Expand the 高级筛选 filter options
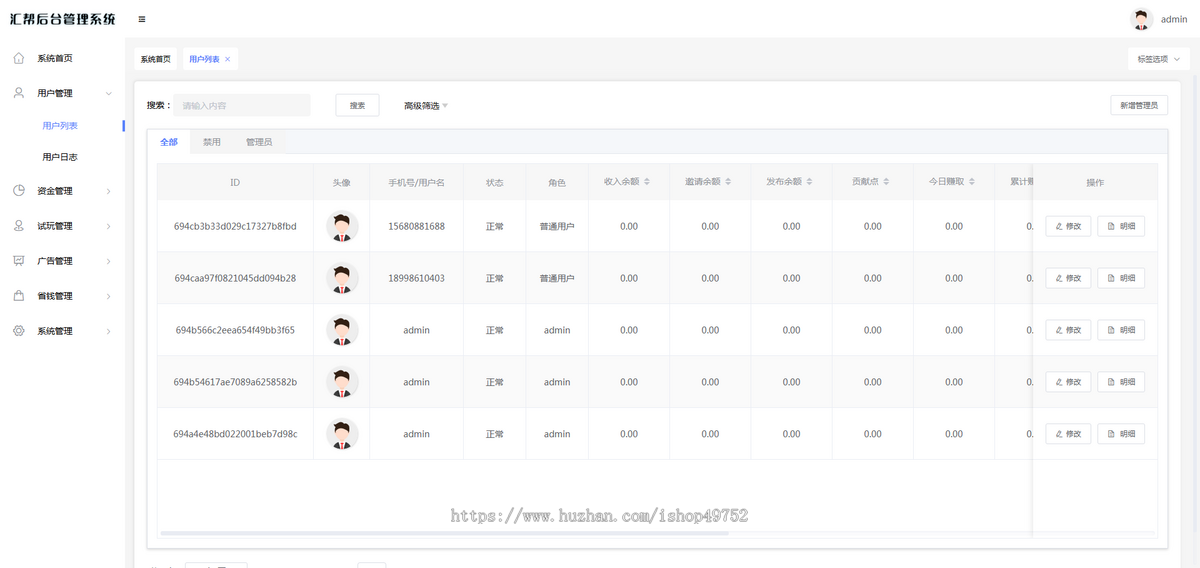The height and width of the screenshot is (568, 1200). (426, 105)
